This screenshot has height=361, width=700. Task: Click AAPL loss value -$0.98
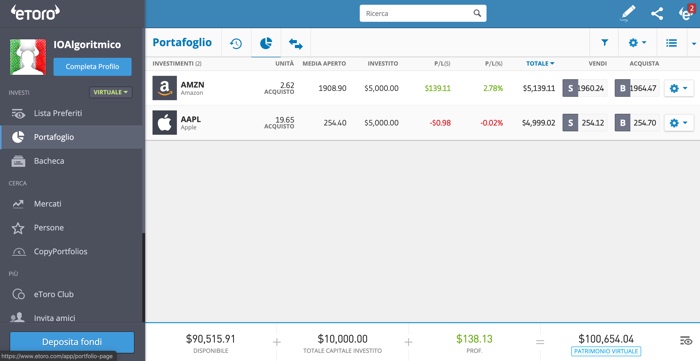pyautogui.click(x=440, y=123)
